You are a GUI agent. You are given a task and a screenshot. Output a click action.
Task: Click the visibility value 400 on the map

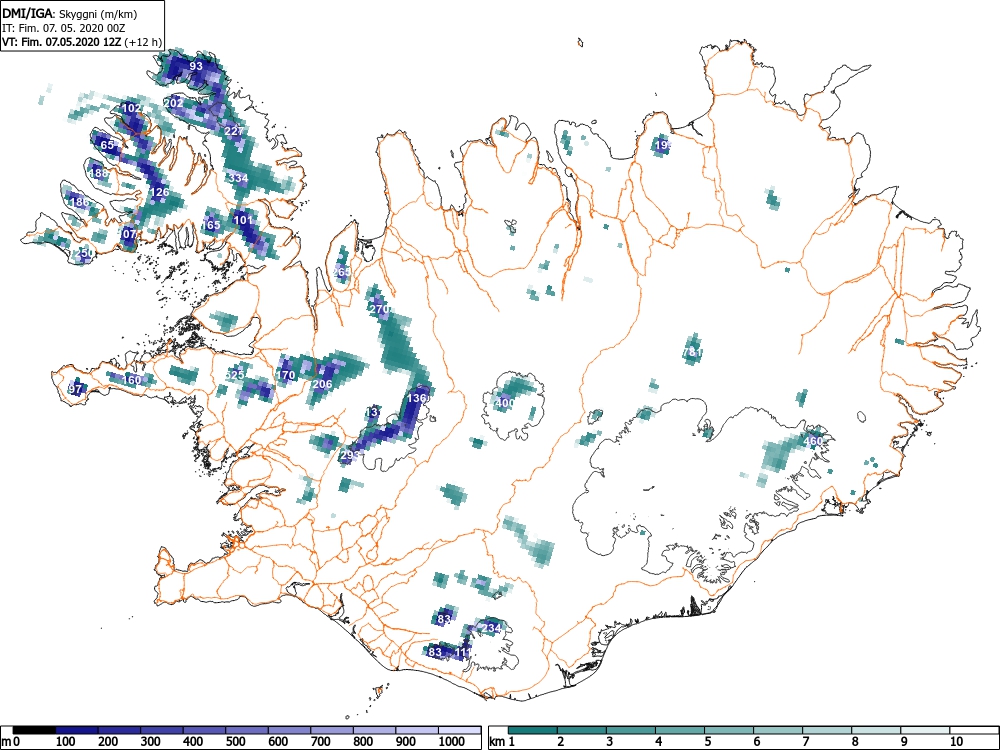504,403
